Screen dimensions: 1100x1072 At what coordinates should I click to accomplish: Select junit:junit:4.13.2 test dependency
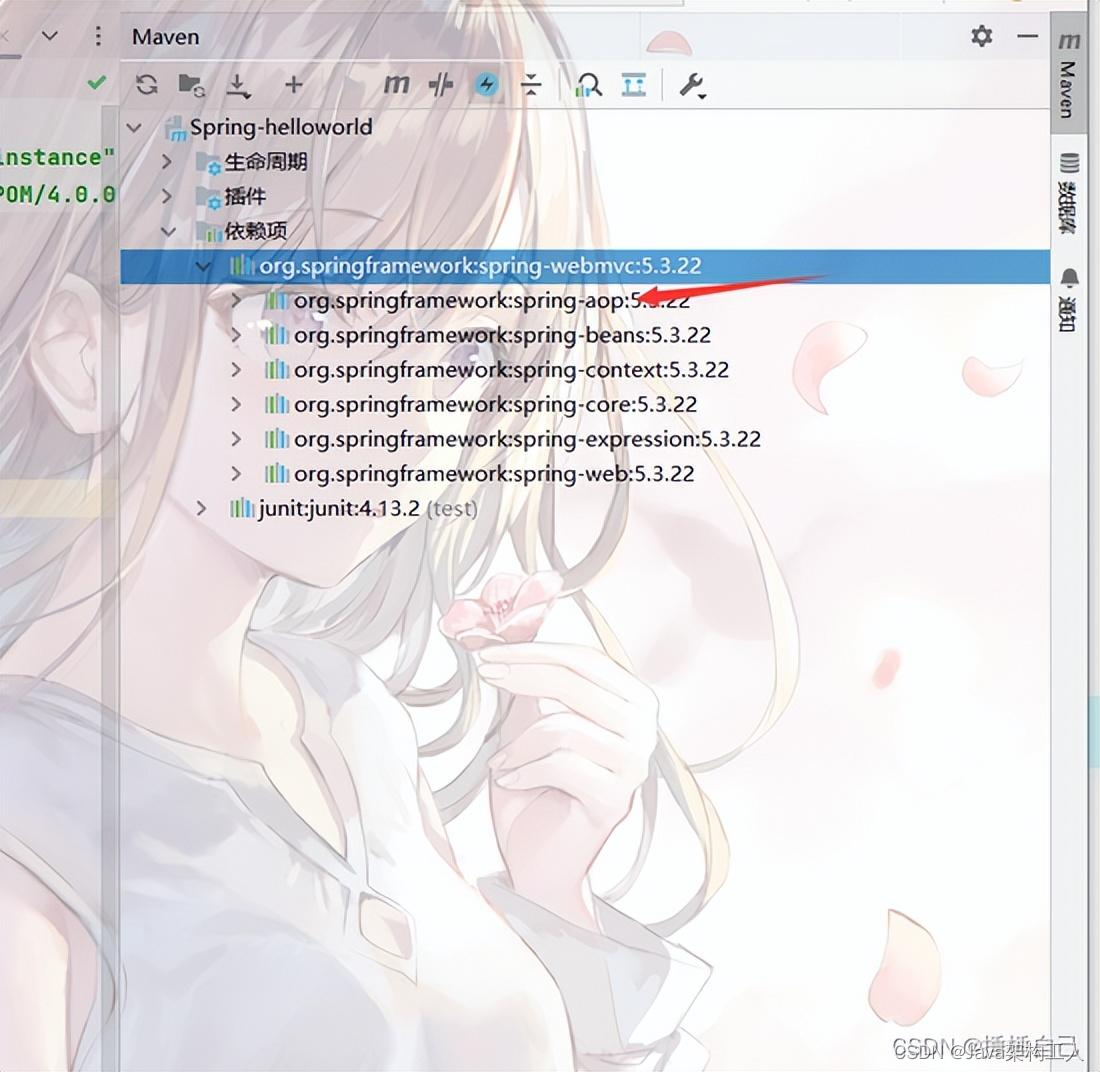(x=330, y=508)
